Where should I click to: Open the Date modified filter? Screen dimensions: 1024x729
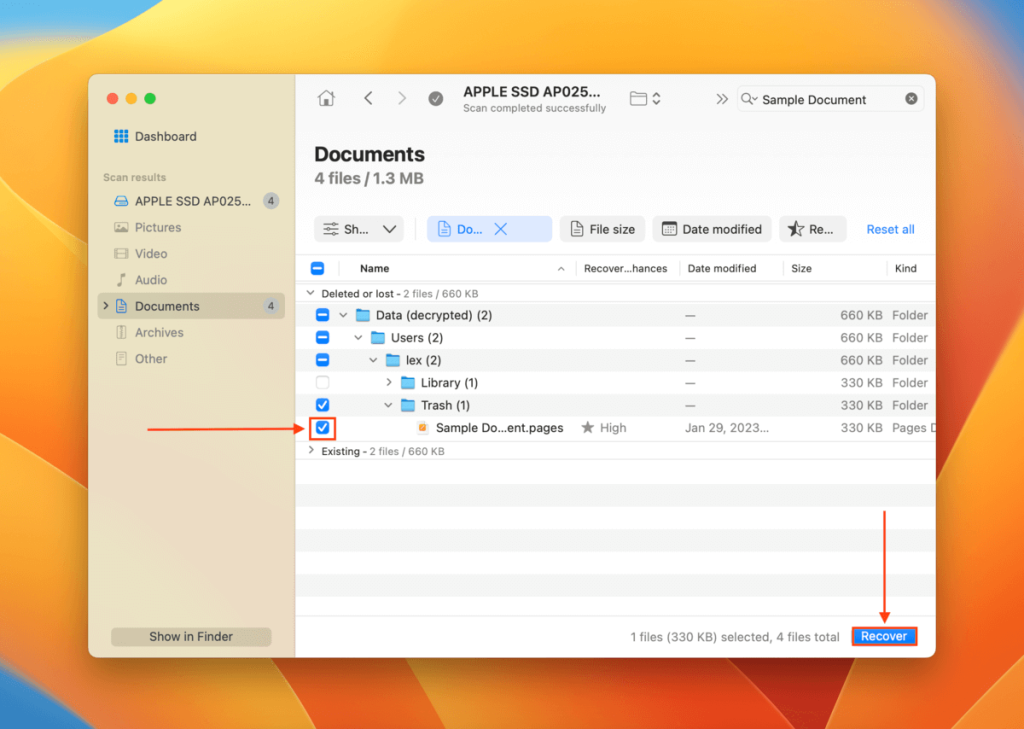click(712, 228)
